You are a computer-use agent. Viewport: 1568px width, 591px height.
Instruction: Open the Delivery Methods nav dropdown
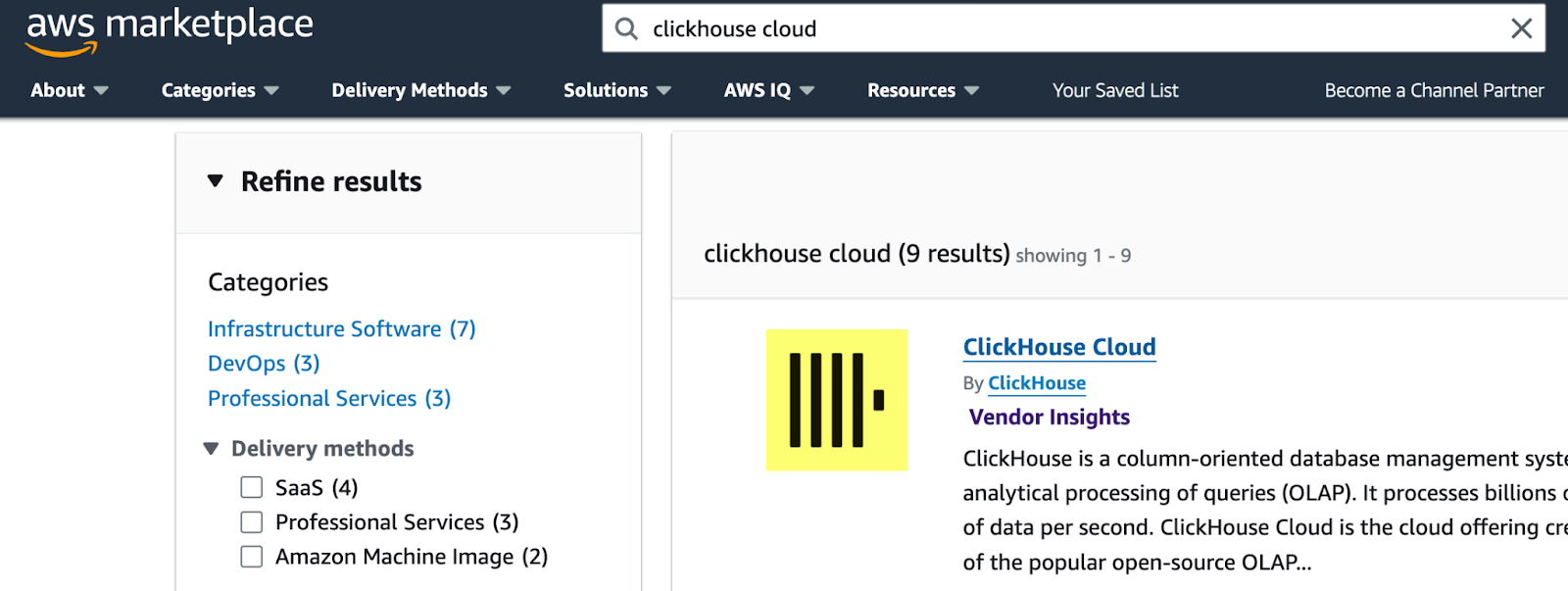point(420,90)
